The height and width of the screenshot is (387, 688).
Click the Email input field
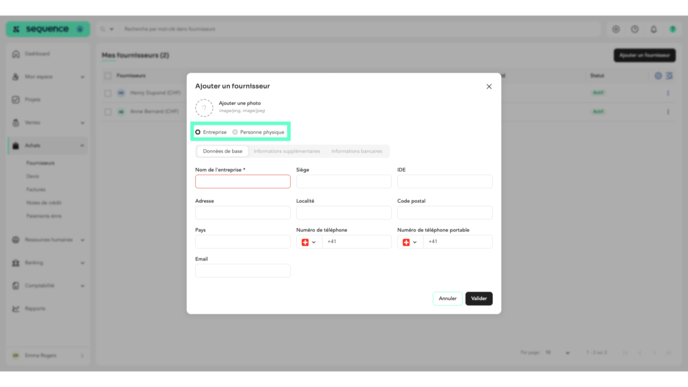(243, 271)
